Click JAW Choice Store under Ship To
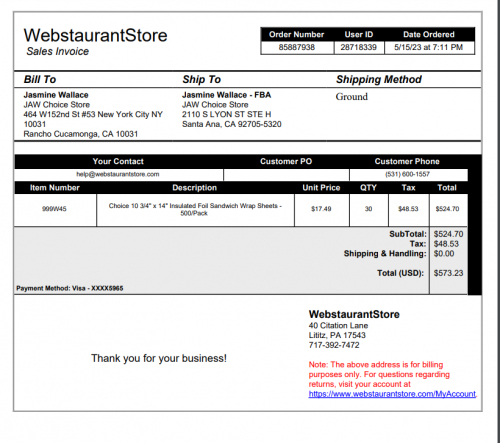The height and width of the screenshot is (443, 500). pos(215,105)
